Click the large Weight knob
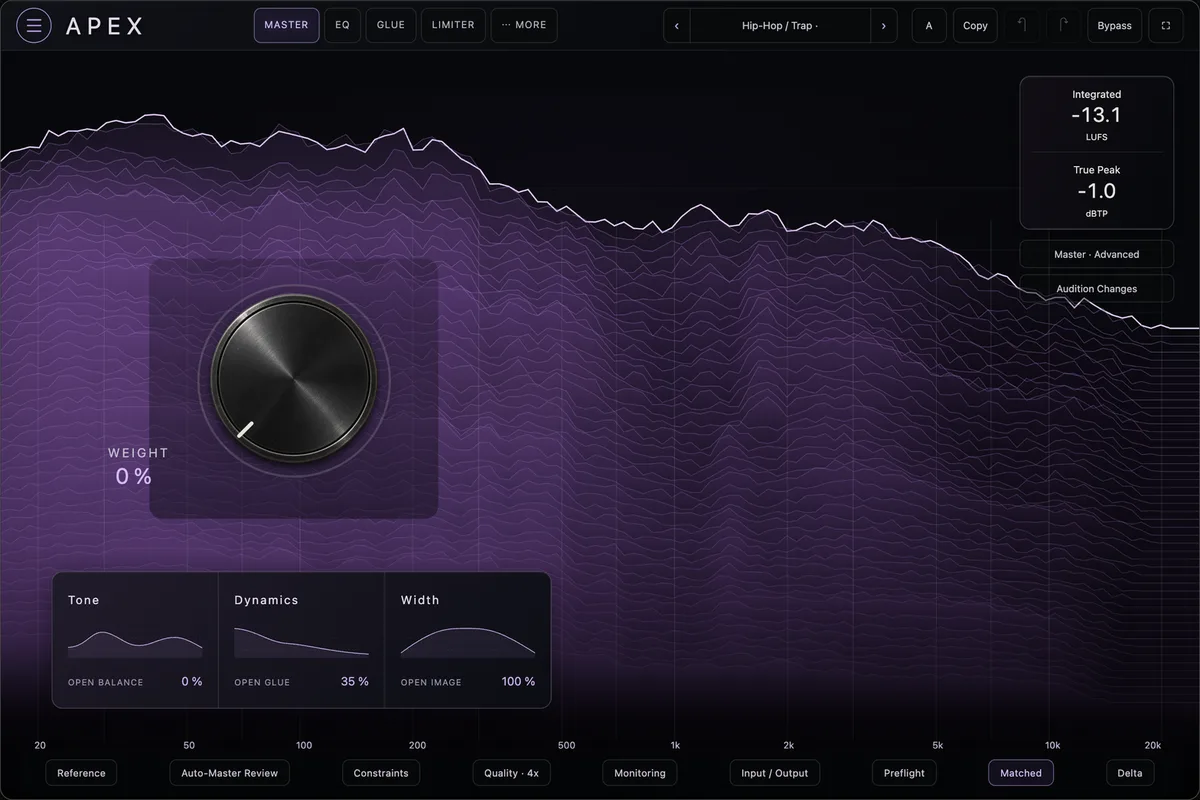 [294, 377]
